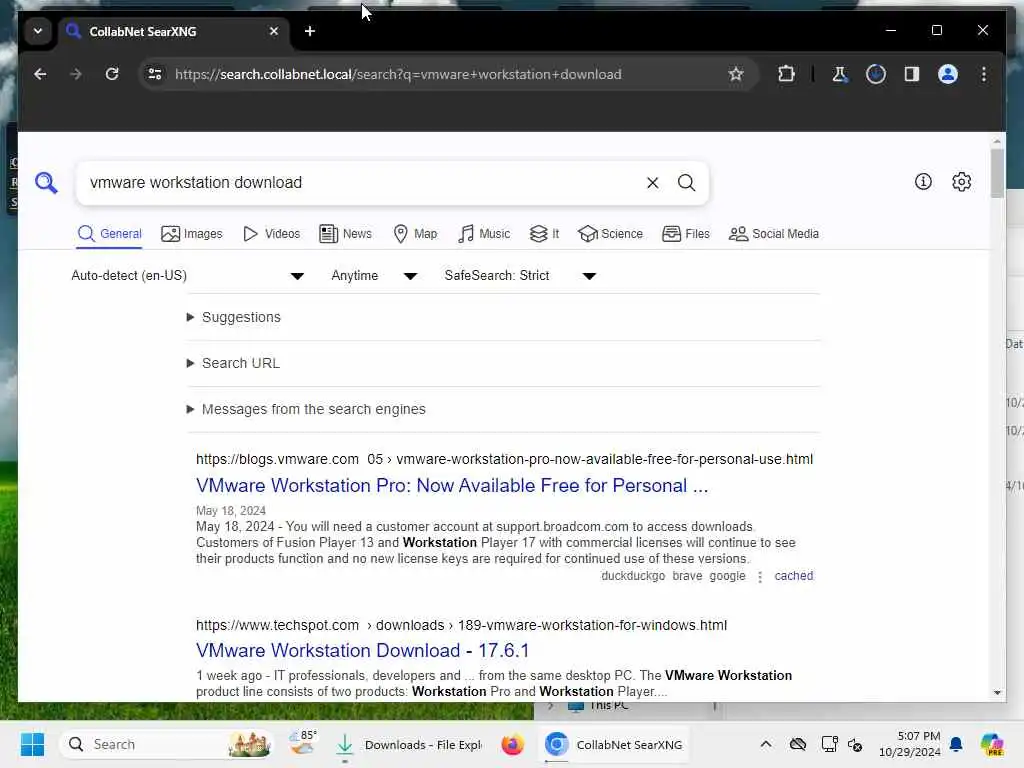The image size is (1024, 768).
Task: Open the Anytime time range dropdown
Action: tap(374, 276)
